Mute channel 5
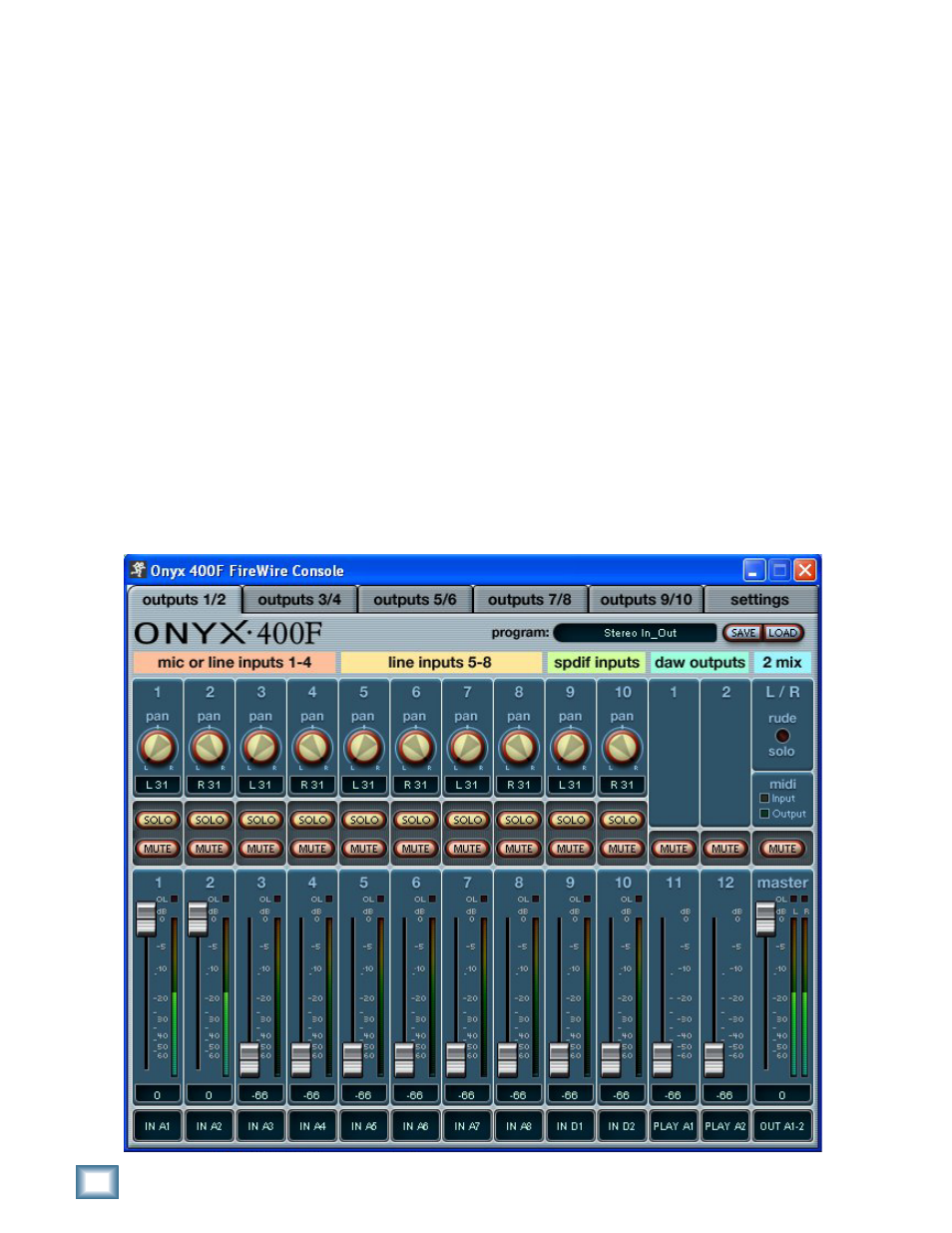The height and width of the screenshot is (1233, 952). click(364, 849)
